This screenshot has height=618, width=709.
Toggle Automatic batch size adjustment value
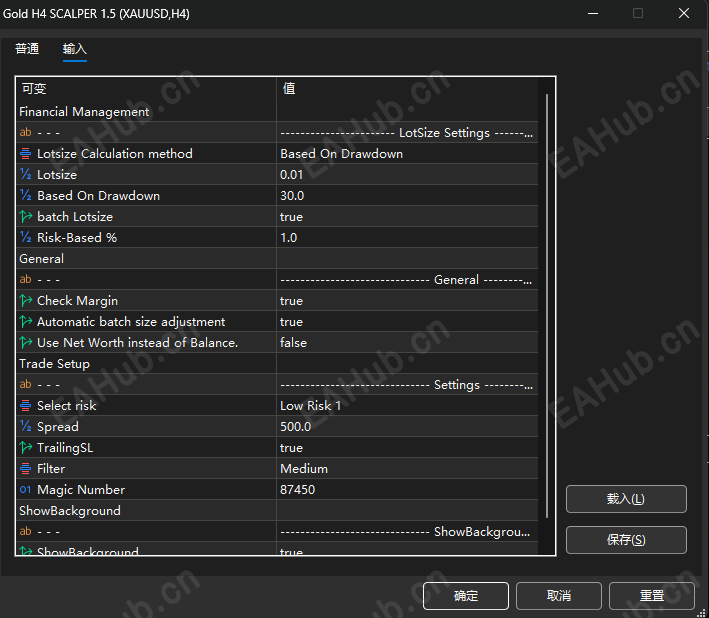tap(407, 322)
